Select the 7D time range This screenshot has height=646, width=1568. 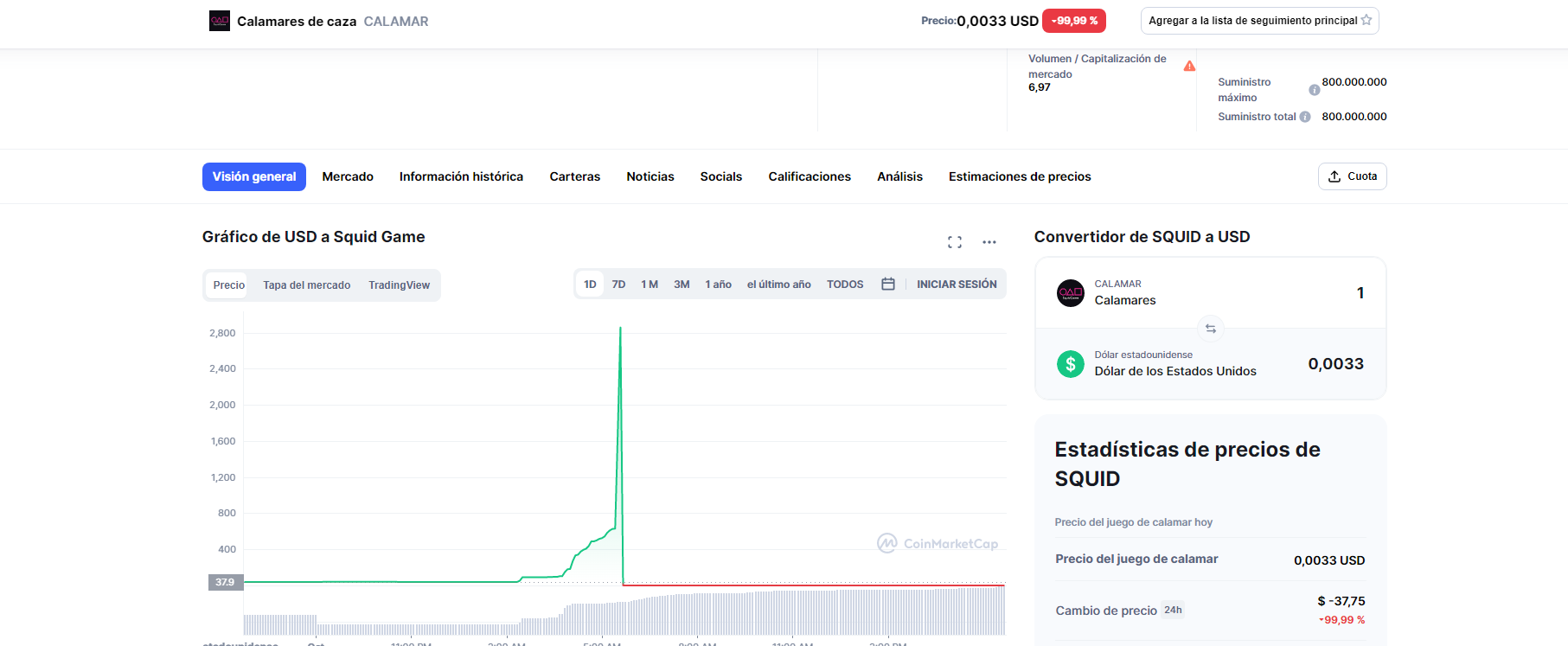tap(618, 284)
